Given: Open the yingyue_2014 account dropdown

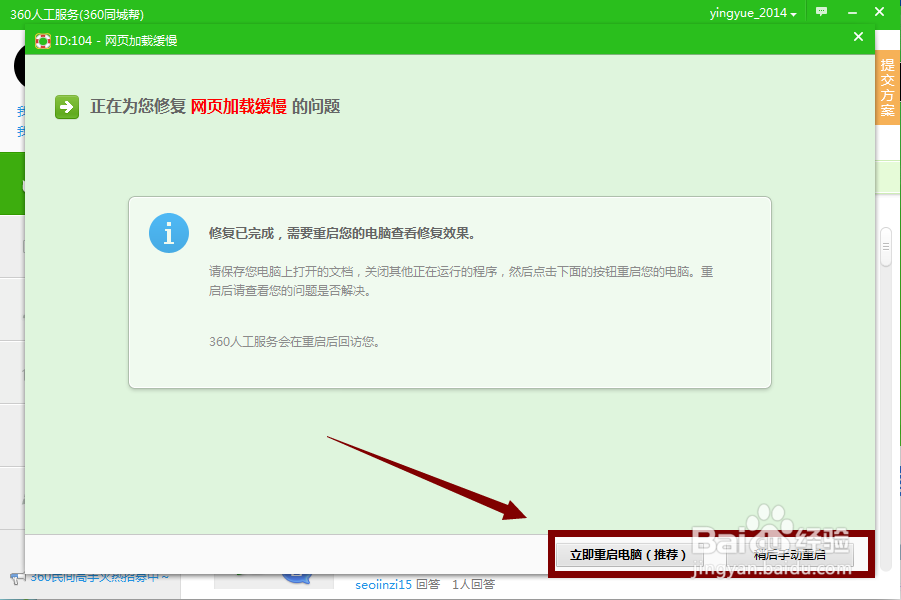Looking at the screenshot, I should click(x=753, y=13).
